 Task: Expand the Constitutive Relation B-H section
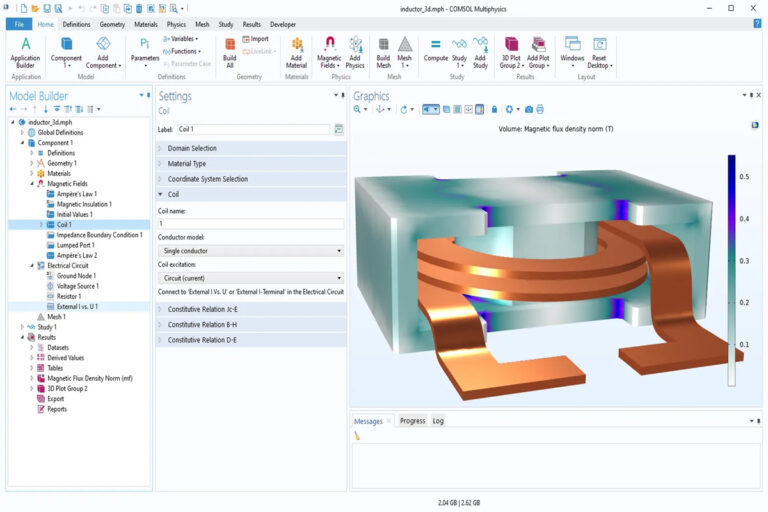tap(251, 324)
